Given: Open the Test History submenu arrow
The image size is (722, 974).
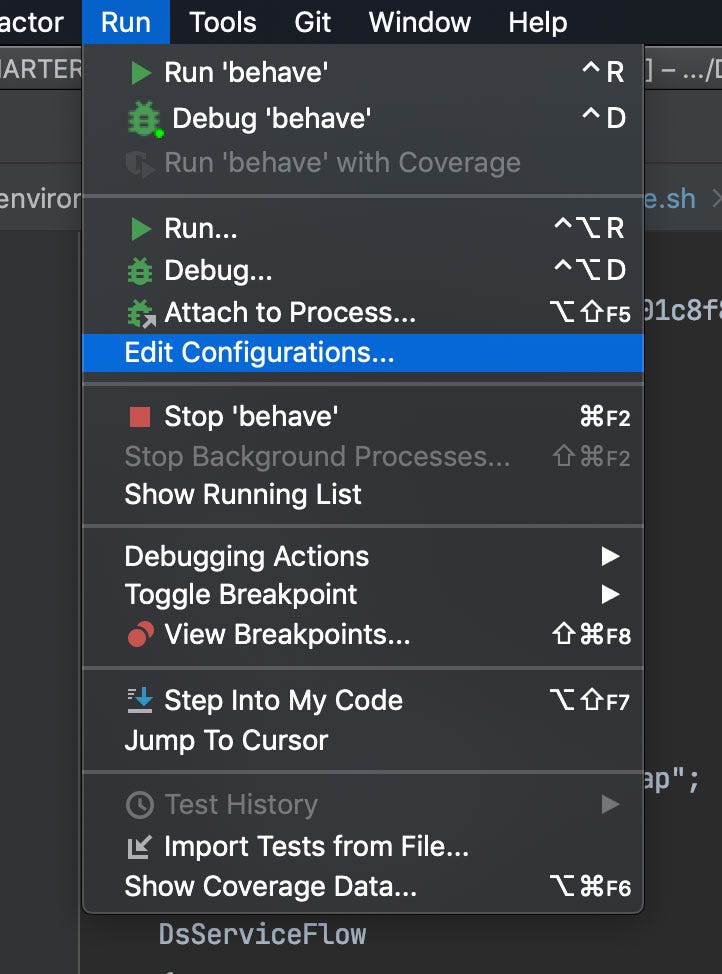Looking at the screenshot, I should click(x=613, y=805).
